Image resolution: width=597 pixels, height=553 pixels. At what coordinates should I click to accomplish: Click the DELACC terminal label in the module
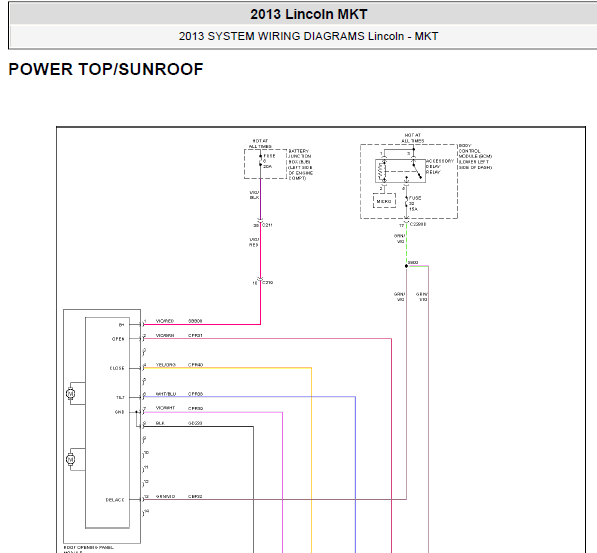[115, 500]
